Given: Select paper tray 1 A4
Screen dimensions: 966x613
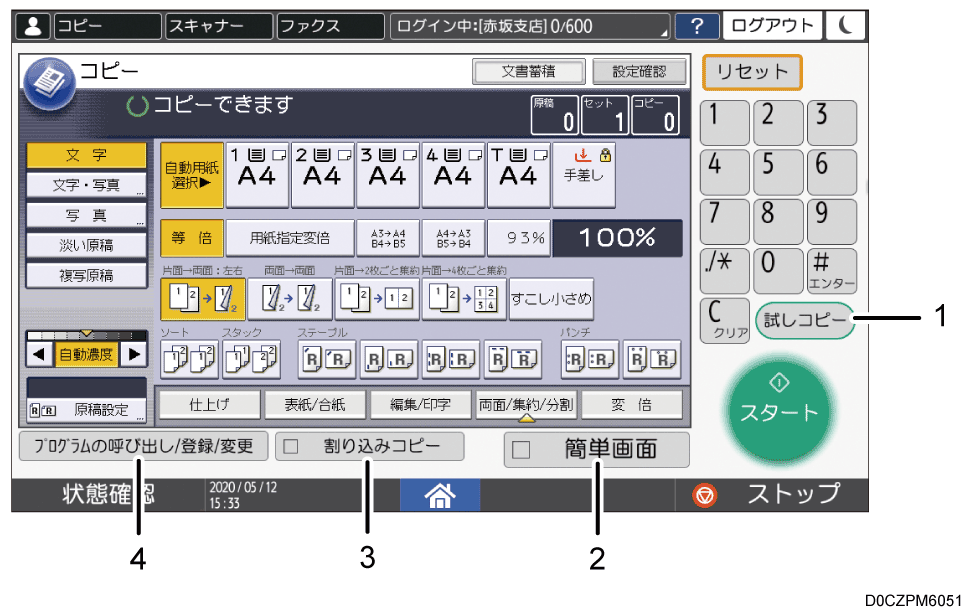Looking at the screenshot, I should pyautogui.click(x=257, y=175).
